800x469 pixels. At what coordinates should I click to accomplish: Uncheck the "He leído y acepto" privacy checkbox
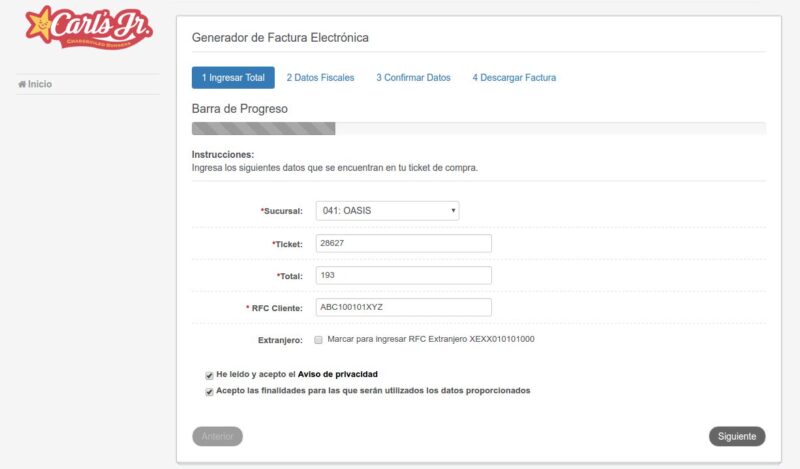click(209, 375)
